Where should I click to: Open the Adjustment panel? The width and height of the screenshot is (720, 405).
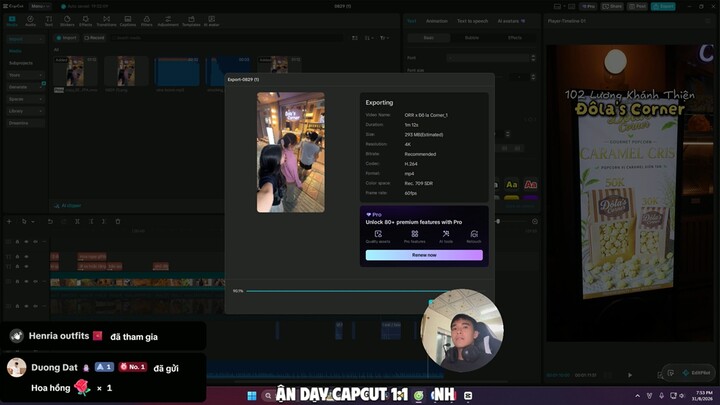[x=168, y=21]
